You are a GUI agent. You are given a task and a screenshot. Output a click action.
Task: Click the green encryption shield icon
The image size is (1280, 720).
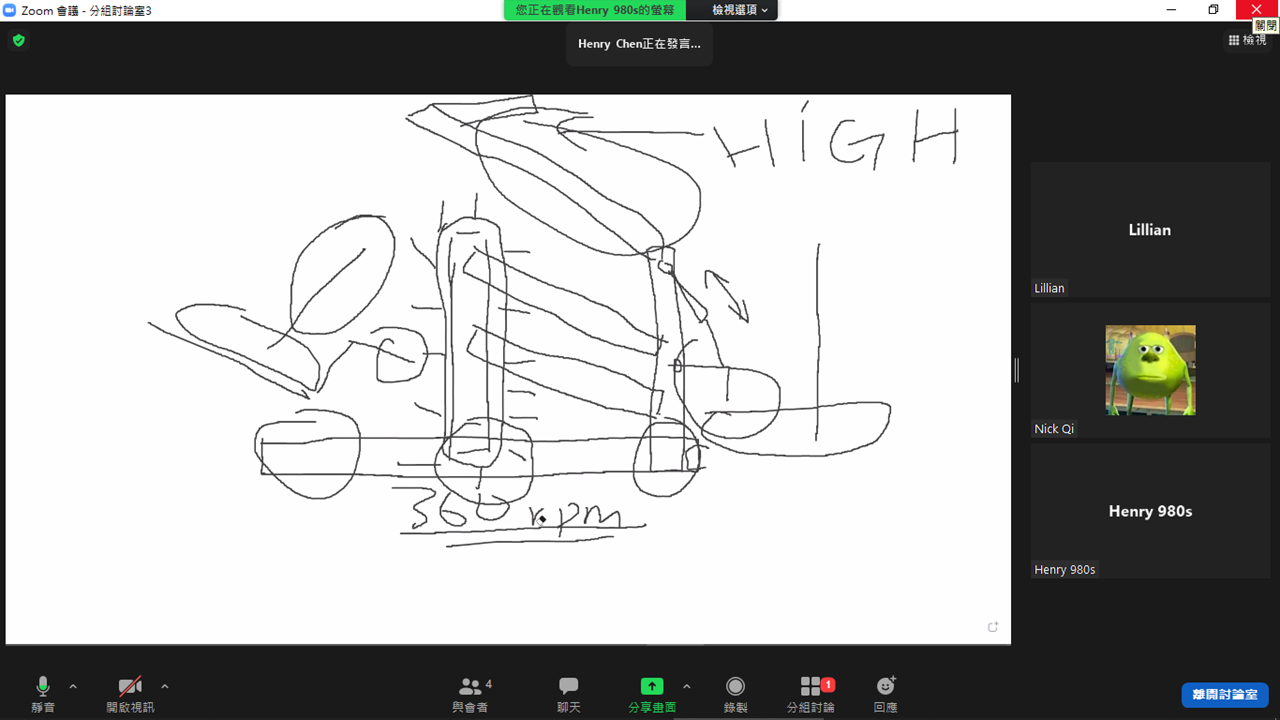tap(18, 41)
